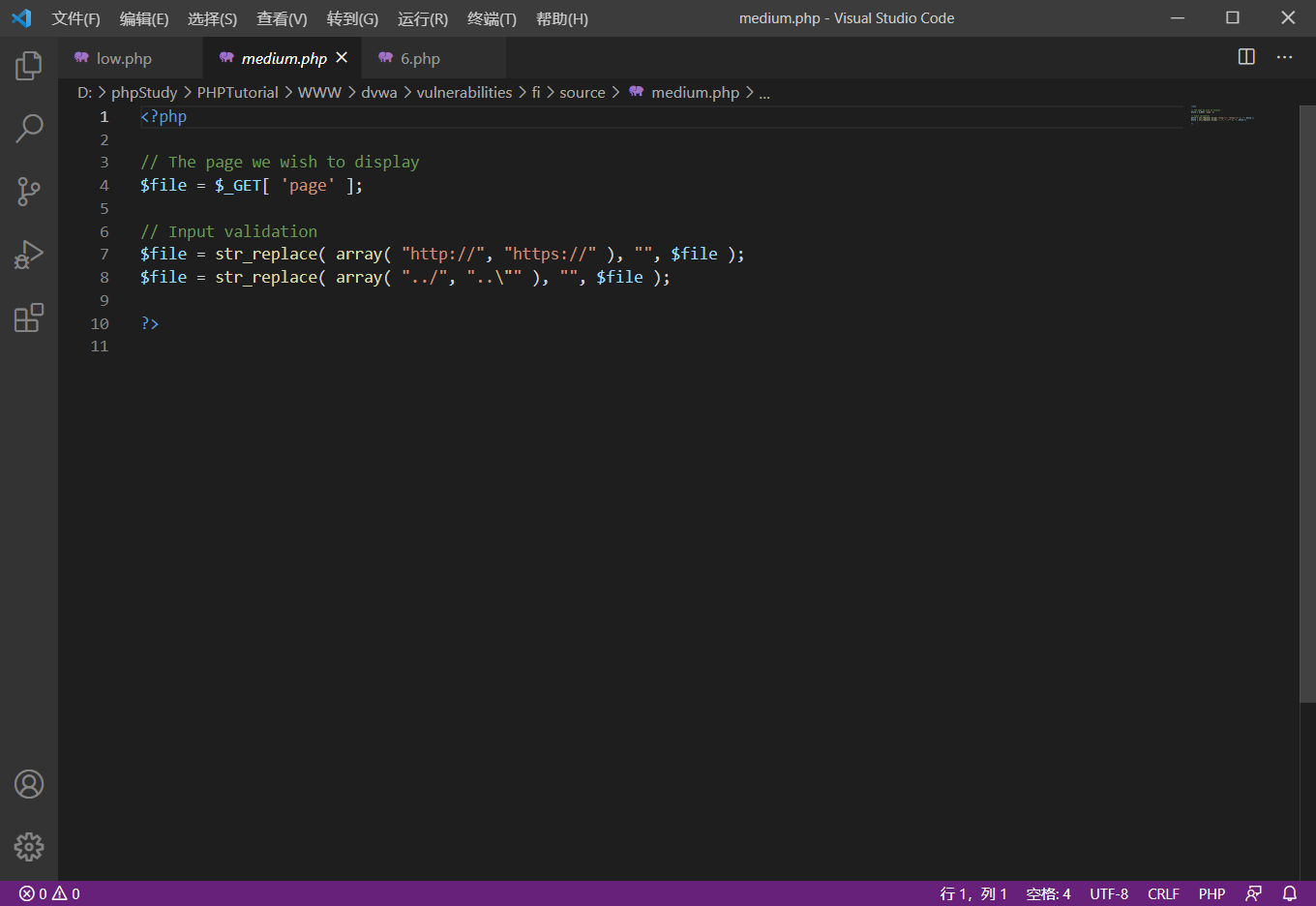Open the 终端(T) Terminal menu
The height and width of the screenshot is (906, 1316).
pos(492,19)
